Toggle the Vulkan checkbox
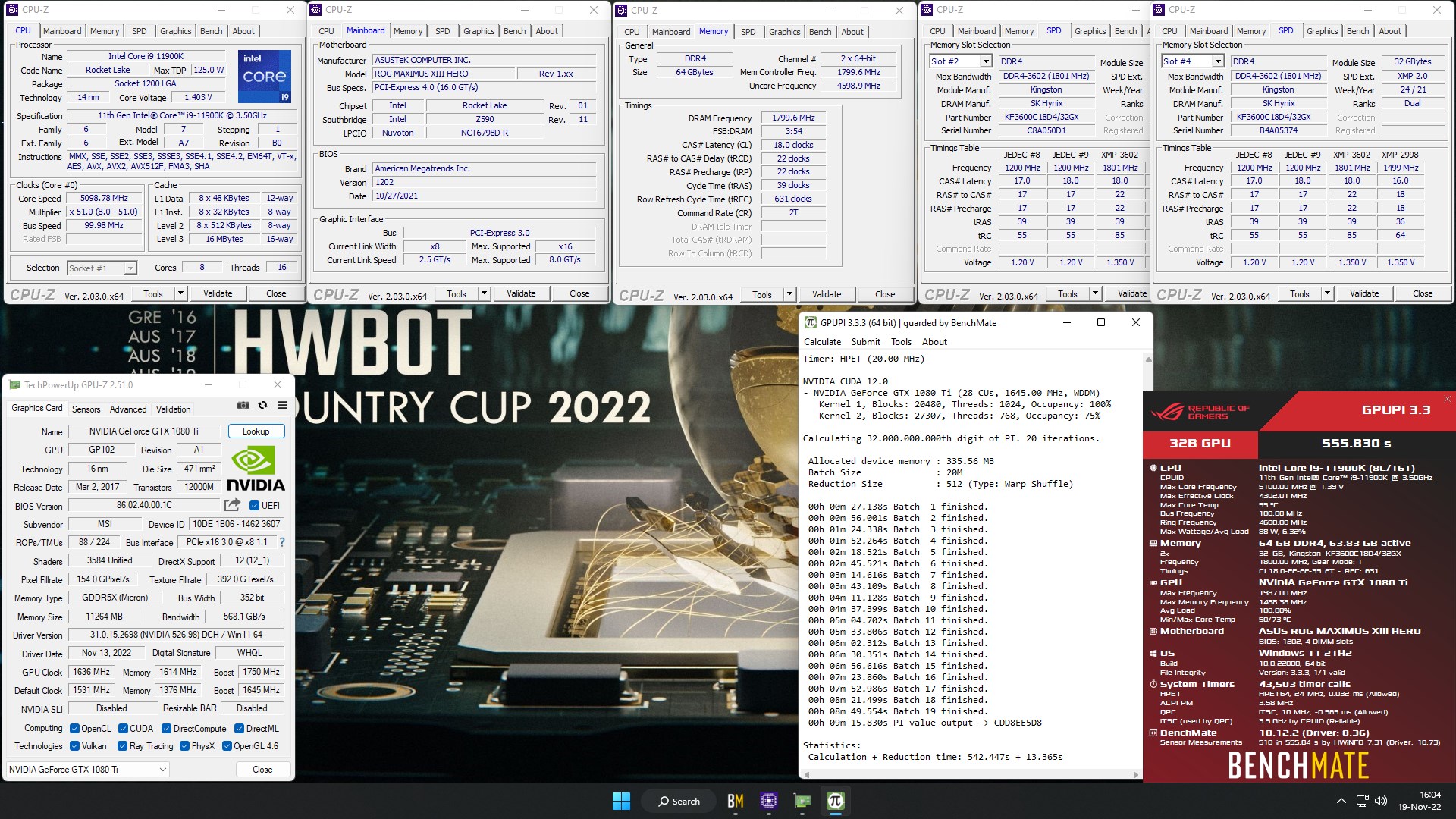The width and height of the screenshot is (1456, 819). click(x=74, y=746)
